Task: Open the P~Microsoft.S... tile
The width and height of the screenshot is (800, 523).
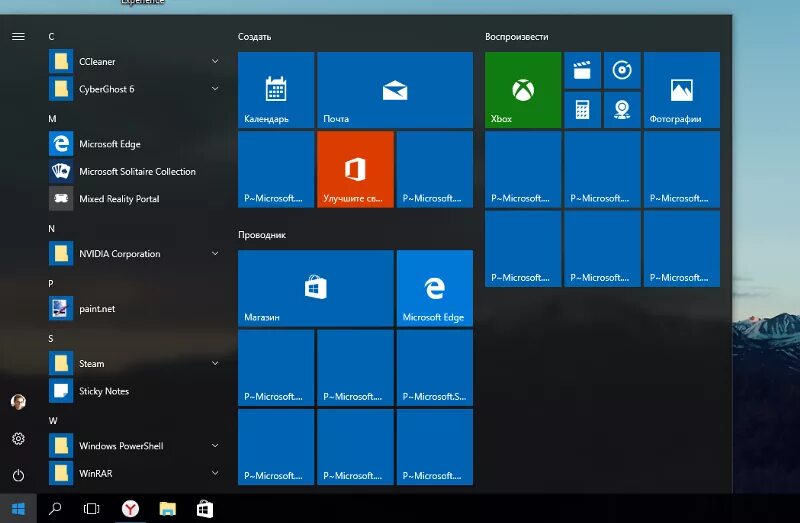Action: [x=435, y=368]
